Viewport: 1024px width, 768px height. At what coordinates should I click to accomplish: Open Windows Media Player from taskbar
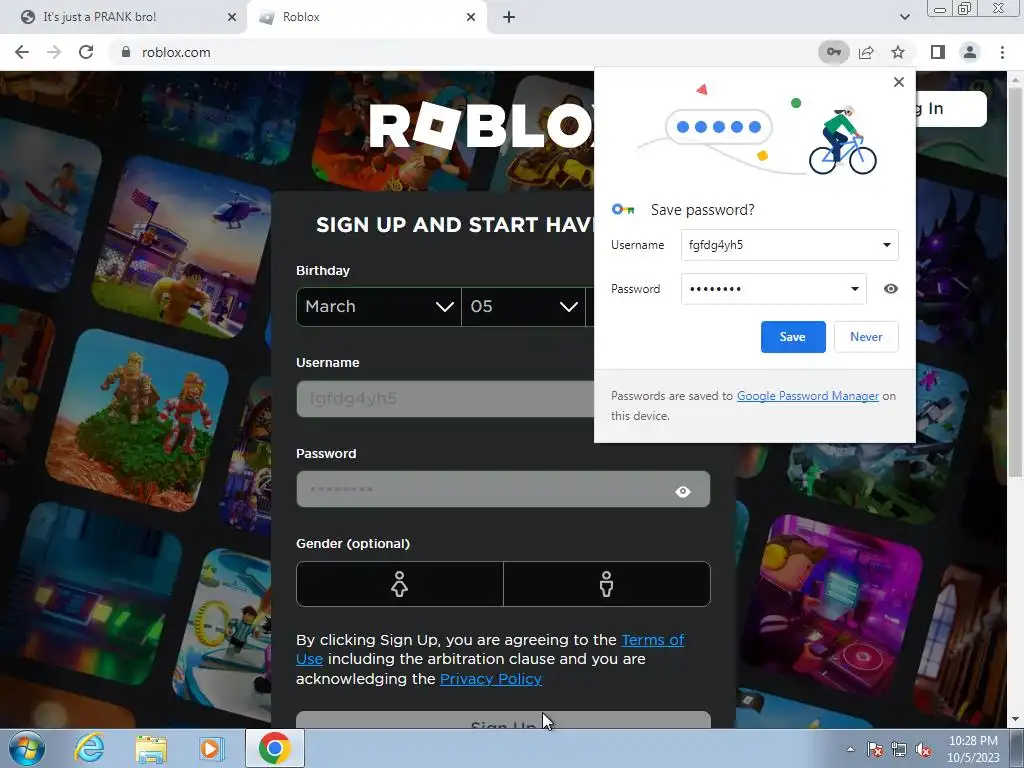pos(211,748)
